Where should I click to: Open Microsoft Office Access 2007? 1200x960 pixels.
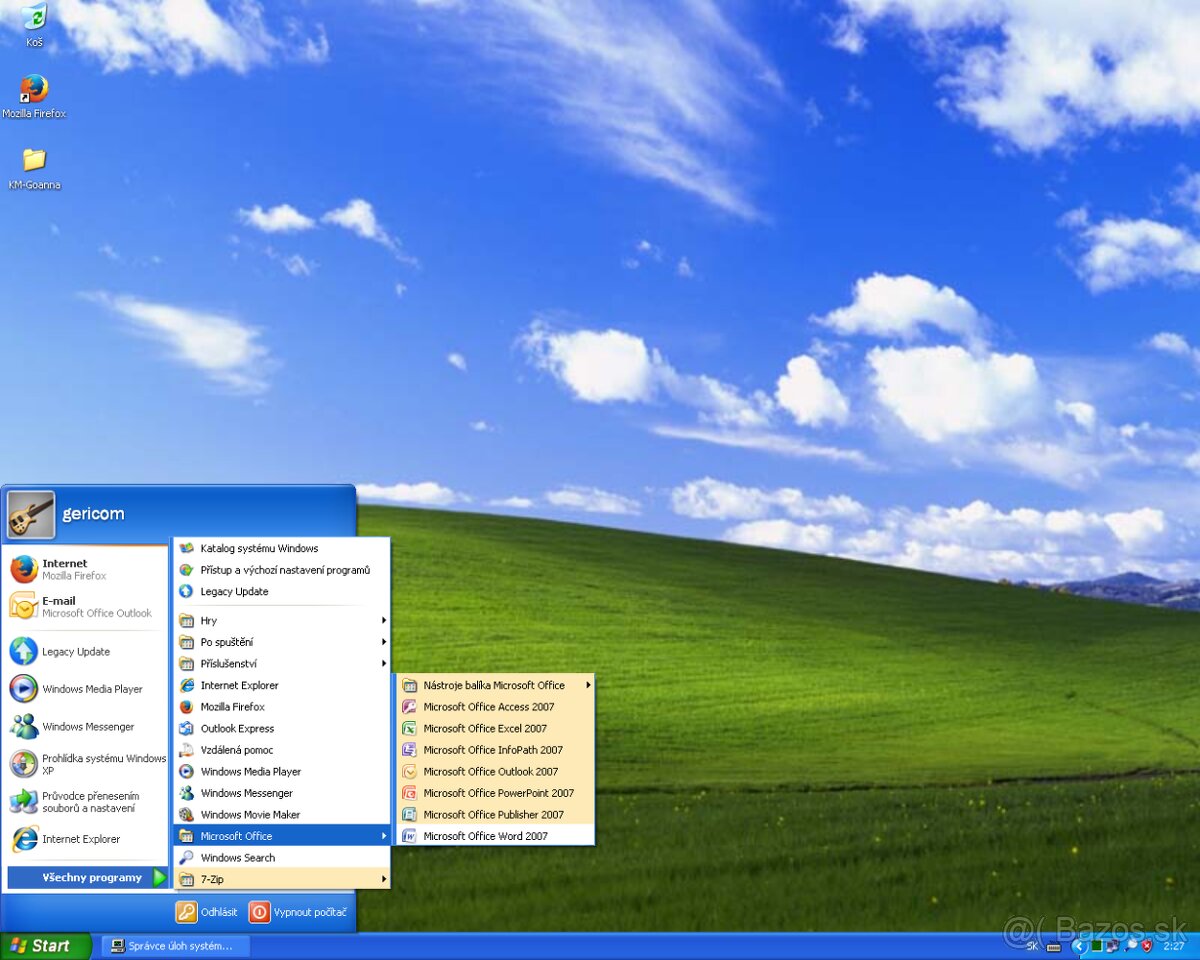(x=489, y=706)
